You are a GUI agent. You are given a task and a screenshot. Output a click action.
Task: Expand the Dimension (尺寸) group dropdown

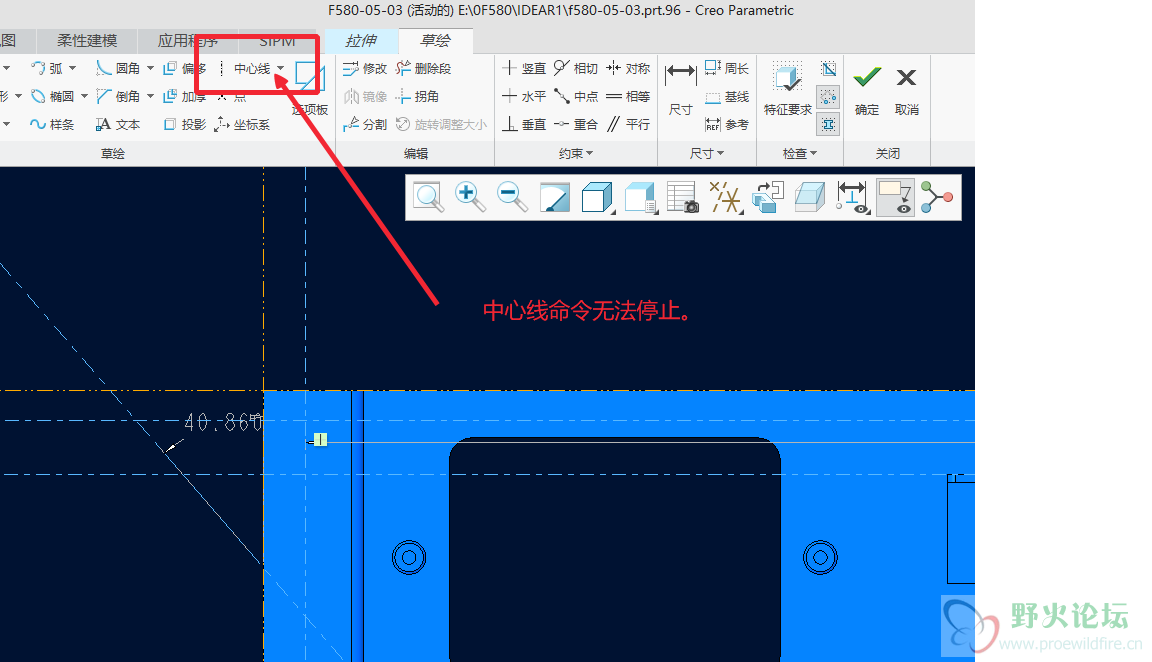pos(707,154)
